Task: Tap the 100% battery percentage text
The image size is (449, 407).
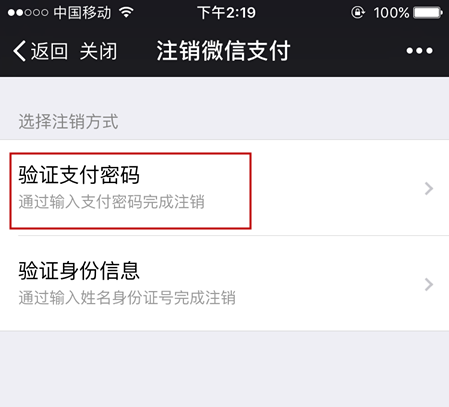Action: (391, 13)
